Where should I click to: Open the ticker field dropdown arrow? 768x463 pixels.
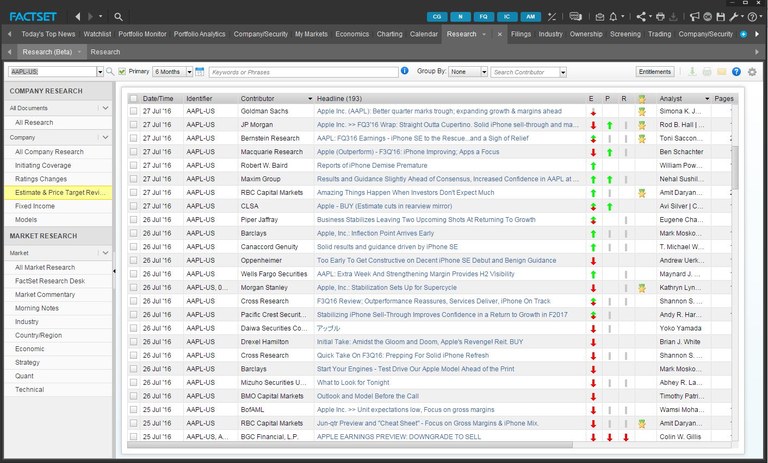[100, 72]
